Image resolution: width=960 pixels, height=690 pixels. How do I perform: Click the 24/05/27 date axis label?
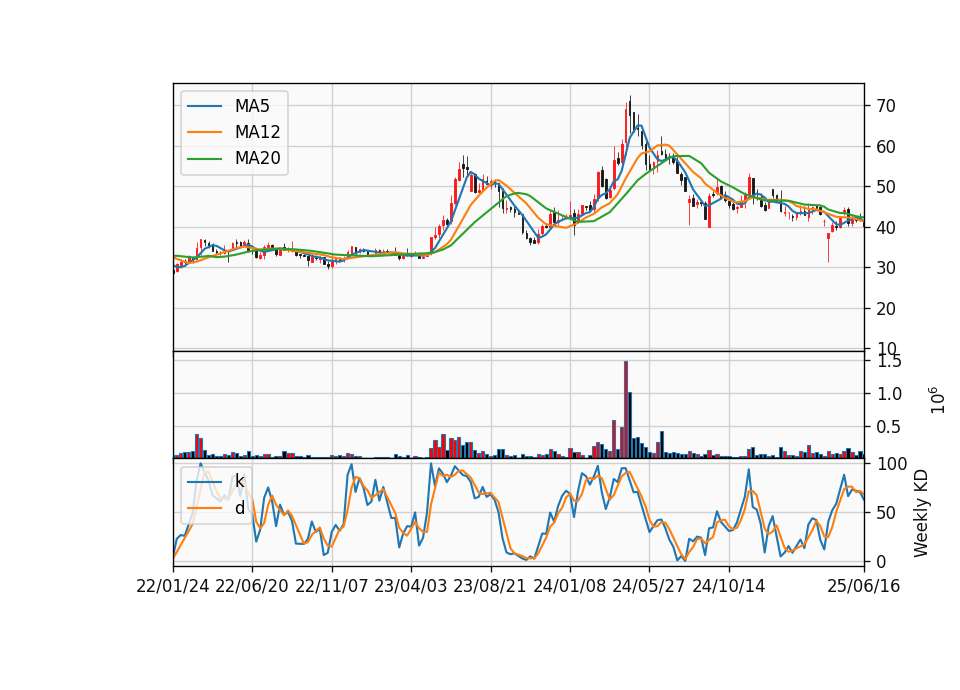tap(649, 586)
